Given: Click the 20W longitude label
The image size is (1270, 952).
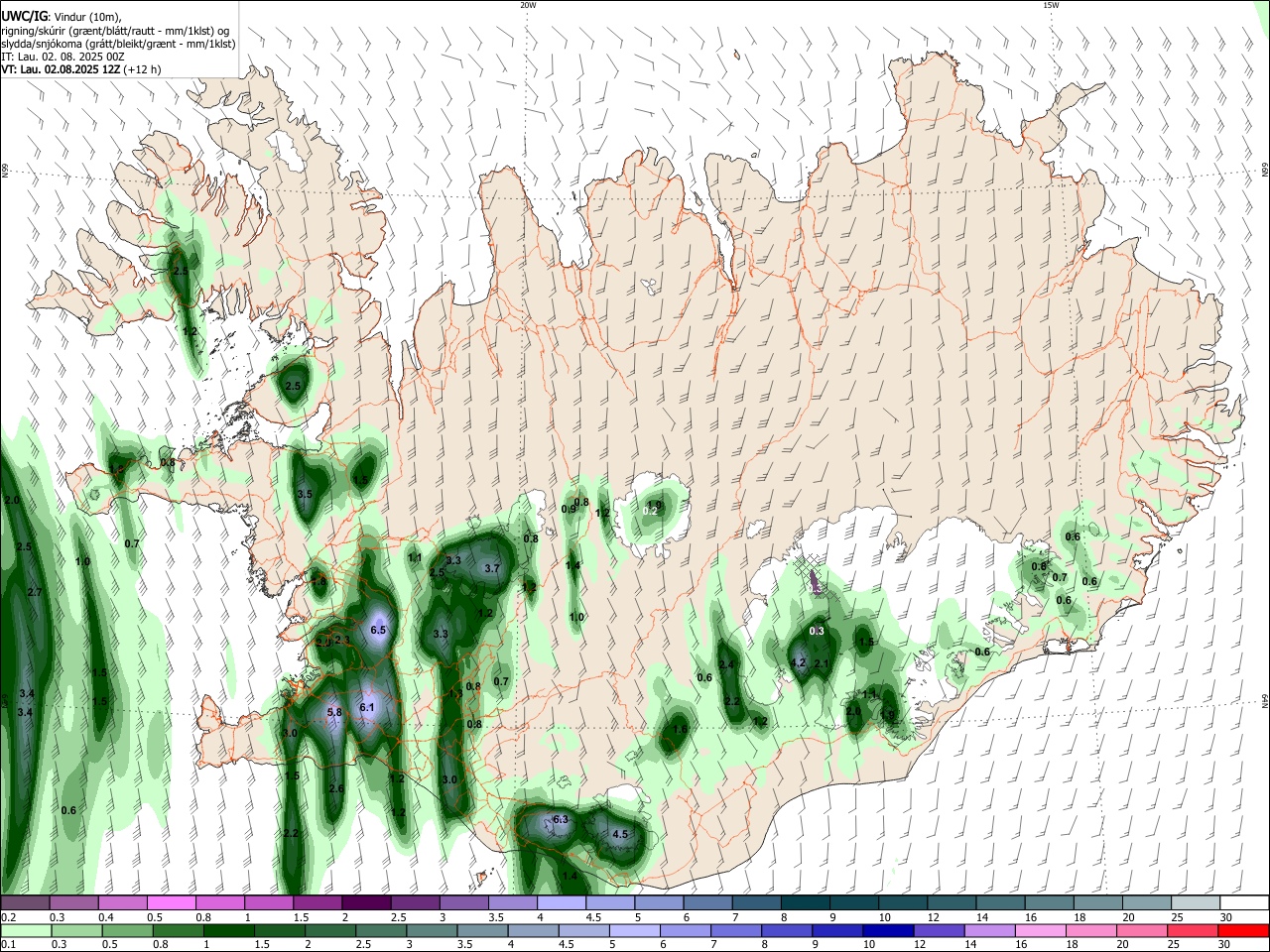Looking at the screenshot, I should click(x=528, y=5).
